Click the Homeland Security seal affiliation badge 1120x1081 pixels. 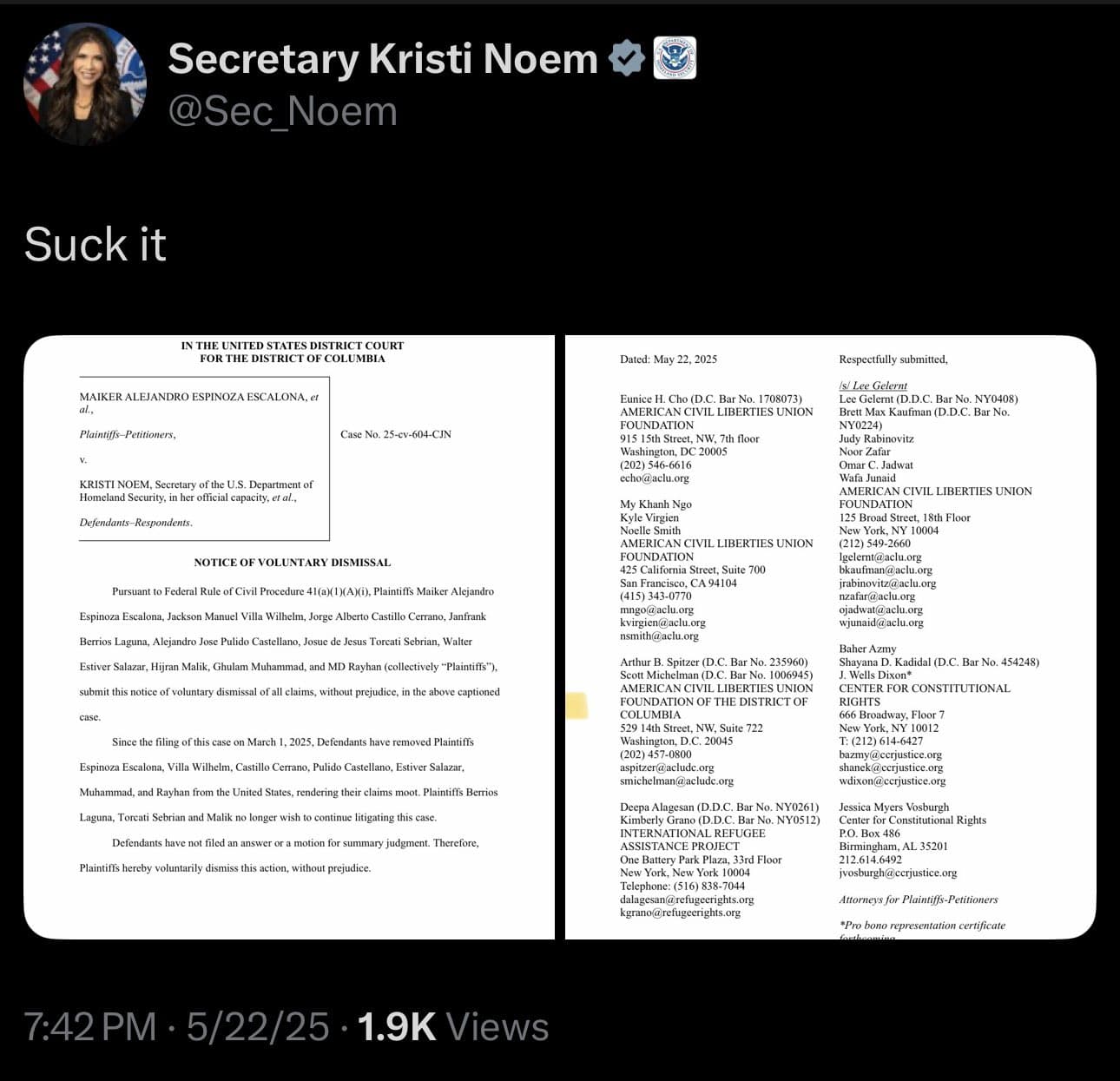coord(675,58)
